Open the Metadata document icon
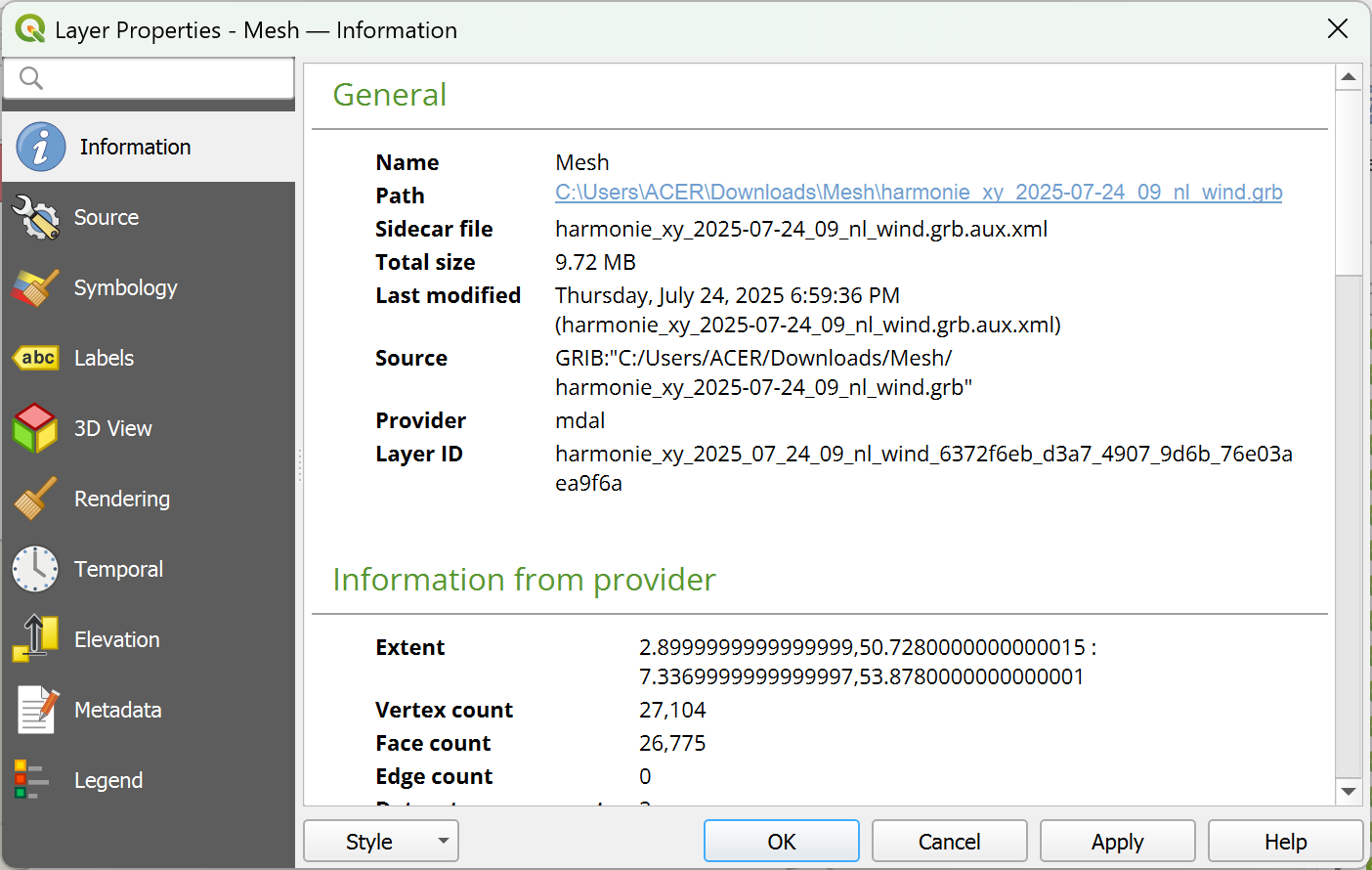 tap(36, 710)
